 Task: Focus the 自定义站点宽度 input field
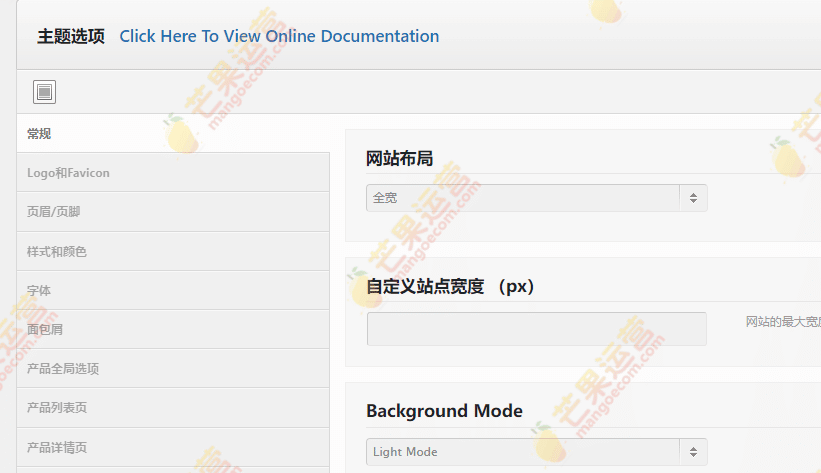tap(537, 329)
